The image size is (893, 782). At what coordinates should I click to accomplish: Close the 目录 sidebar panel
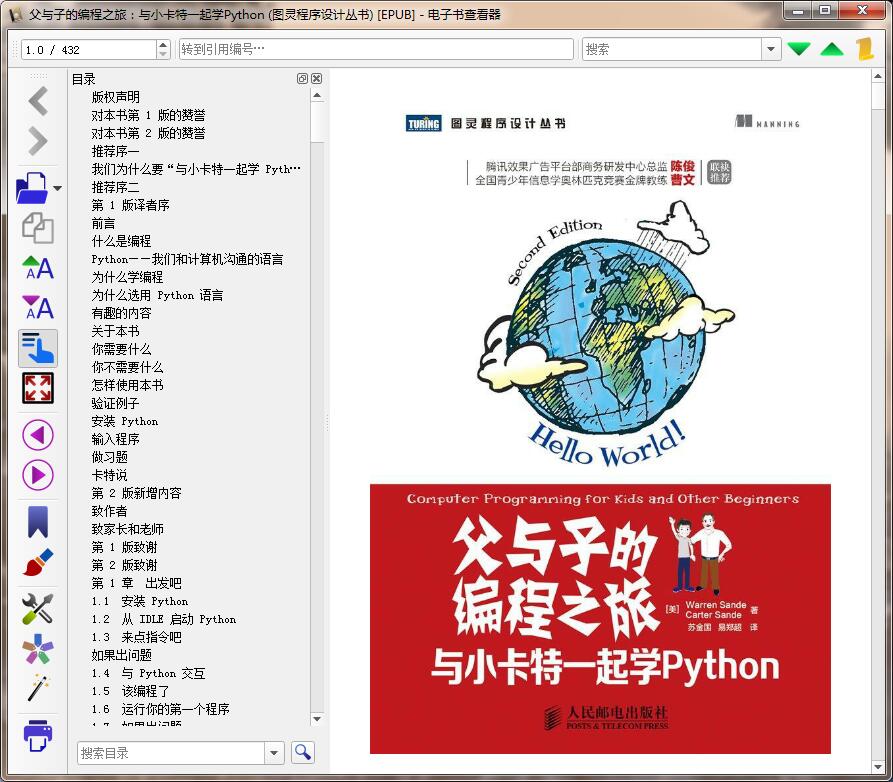(x=316, y=78)
